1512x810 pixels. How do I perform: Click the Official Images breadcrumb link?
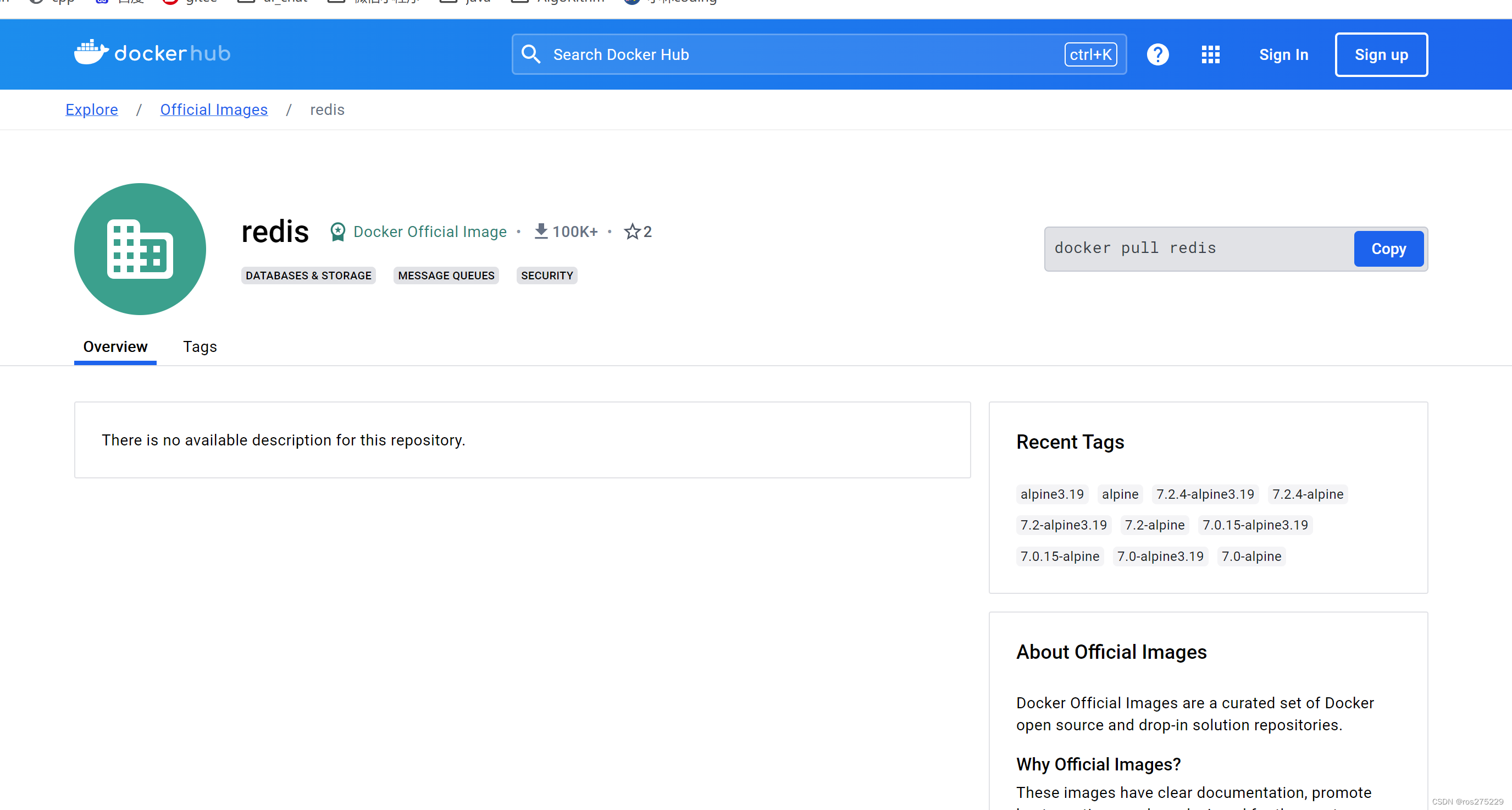pos(214,110)
